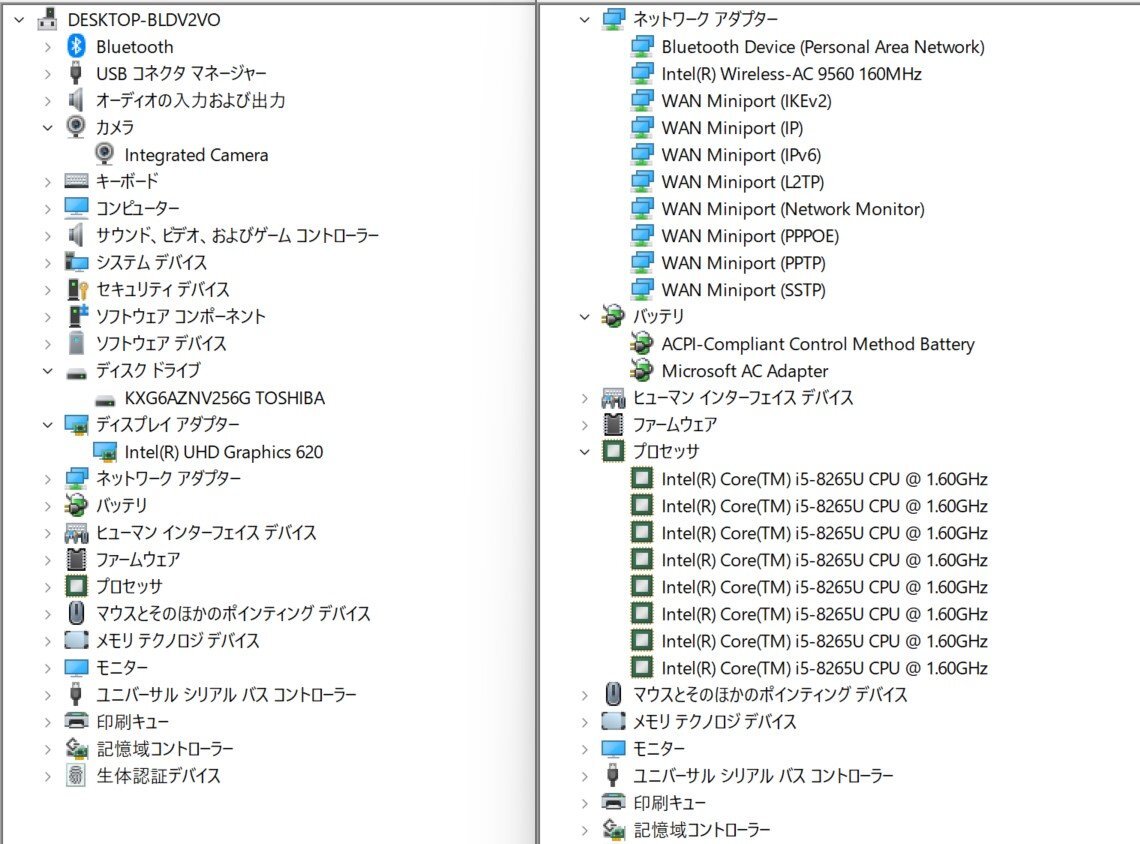Click the 生体認証デバイス fingerprint icon
This screenshot has width=1140, height=844.
point(76,776)
